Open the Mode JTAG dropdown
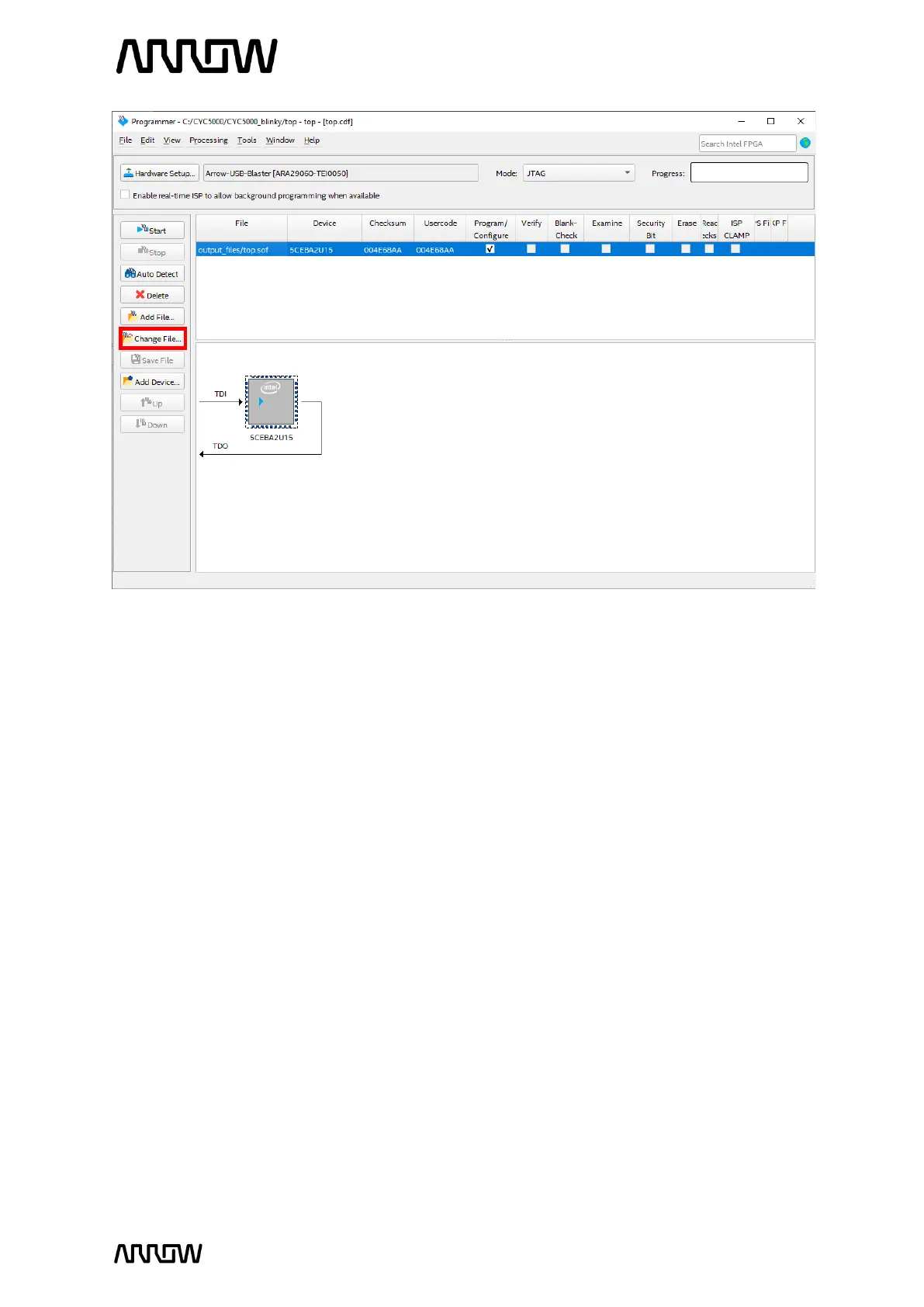This screenshot has height=1307, width=924. coord(579,173)
